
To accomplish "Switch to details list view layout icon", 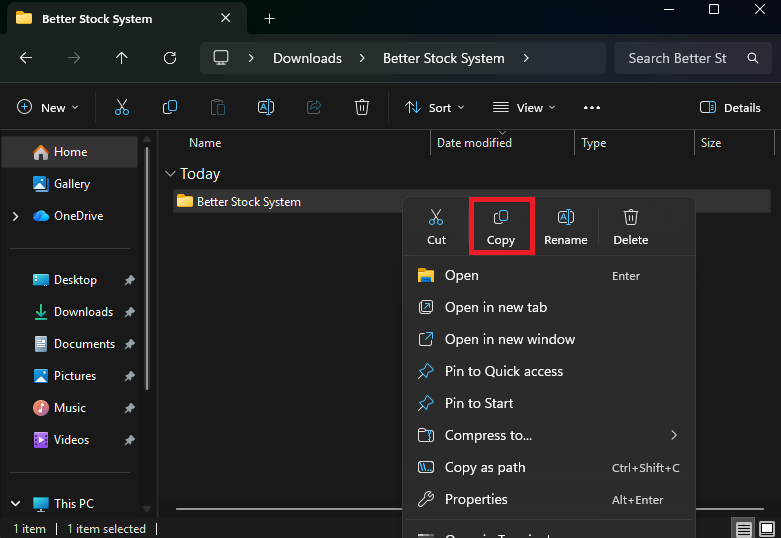I will point(743,528).
